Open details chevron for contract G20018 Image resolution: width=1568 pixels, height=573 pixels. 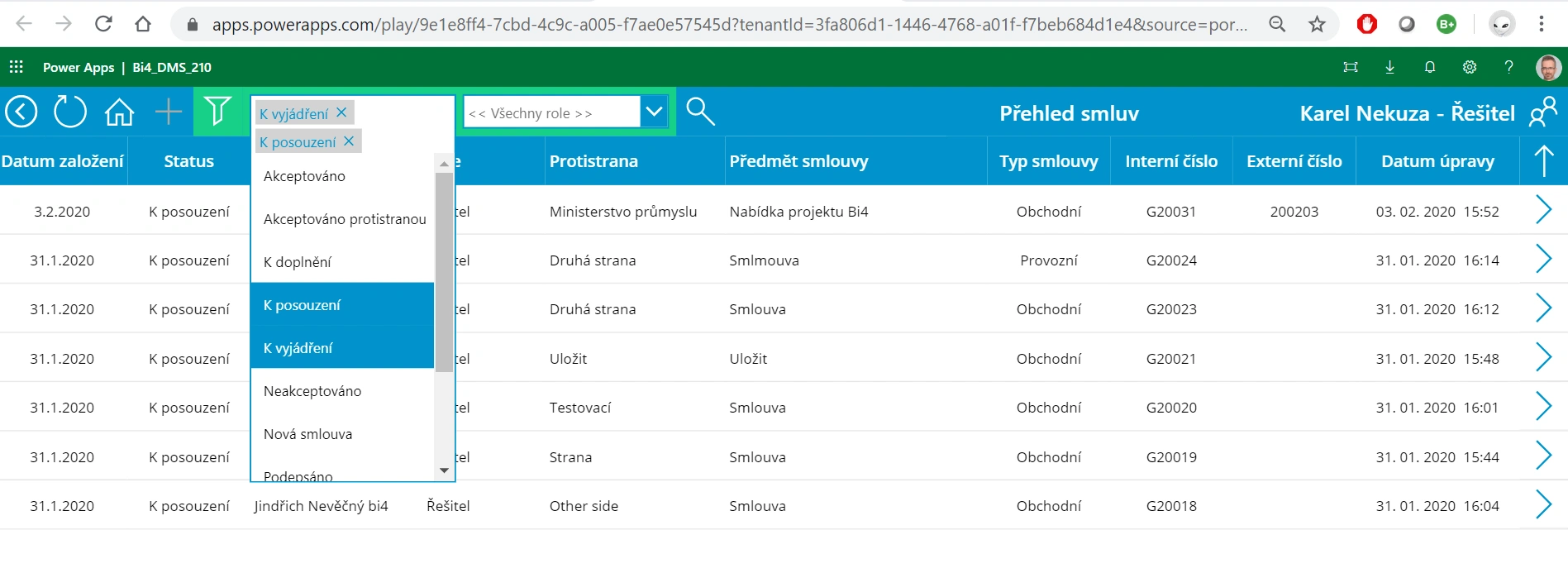[x=1542, y=504]
